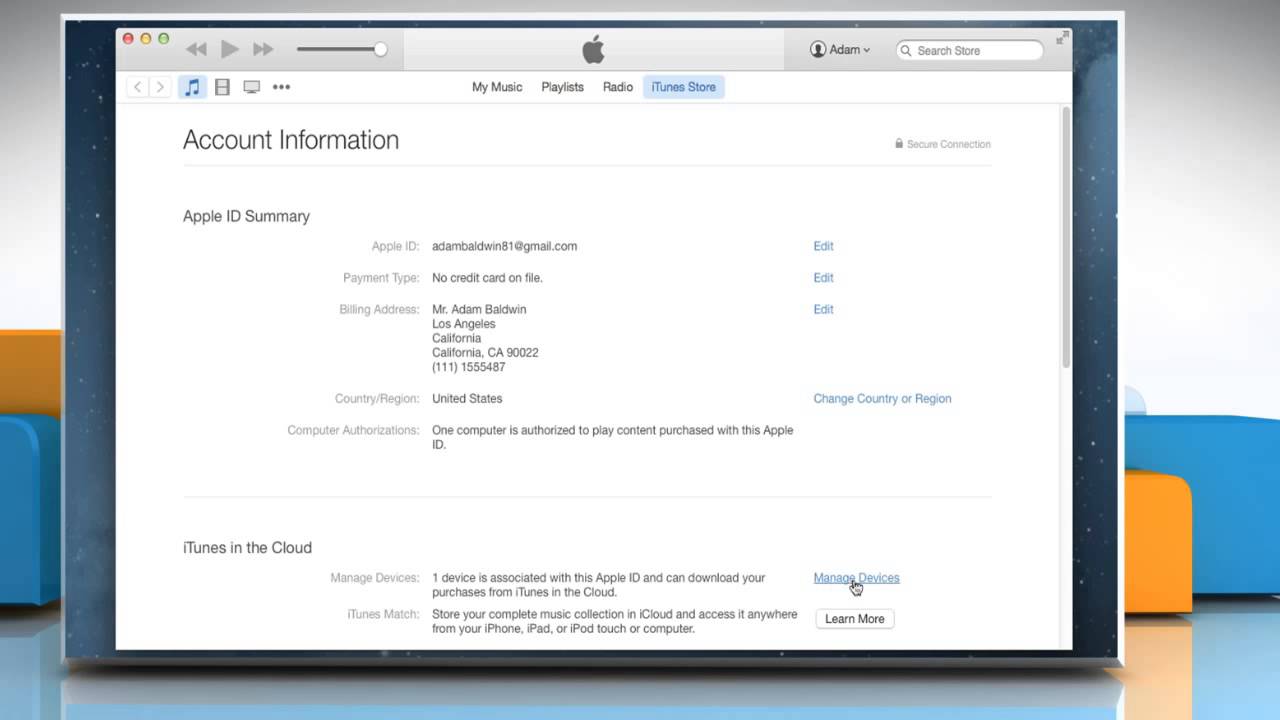Go forward with the right arrow
Screen dimensions: 1280x720
tap(159, 87)
